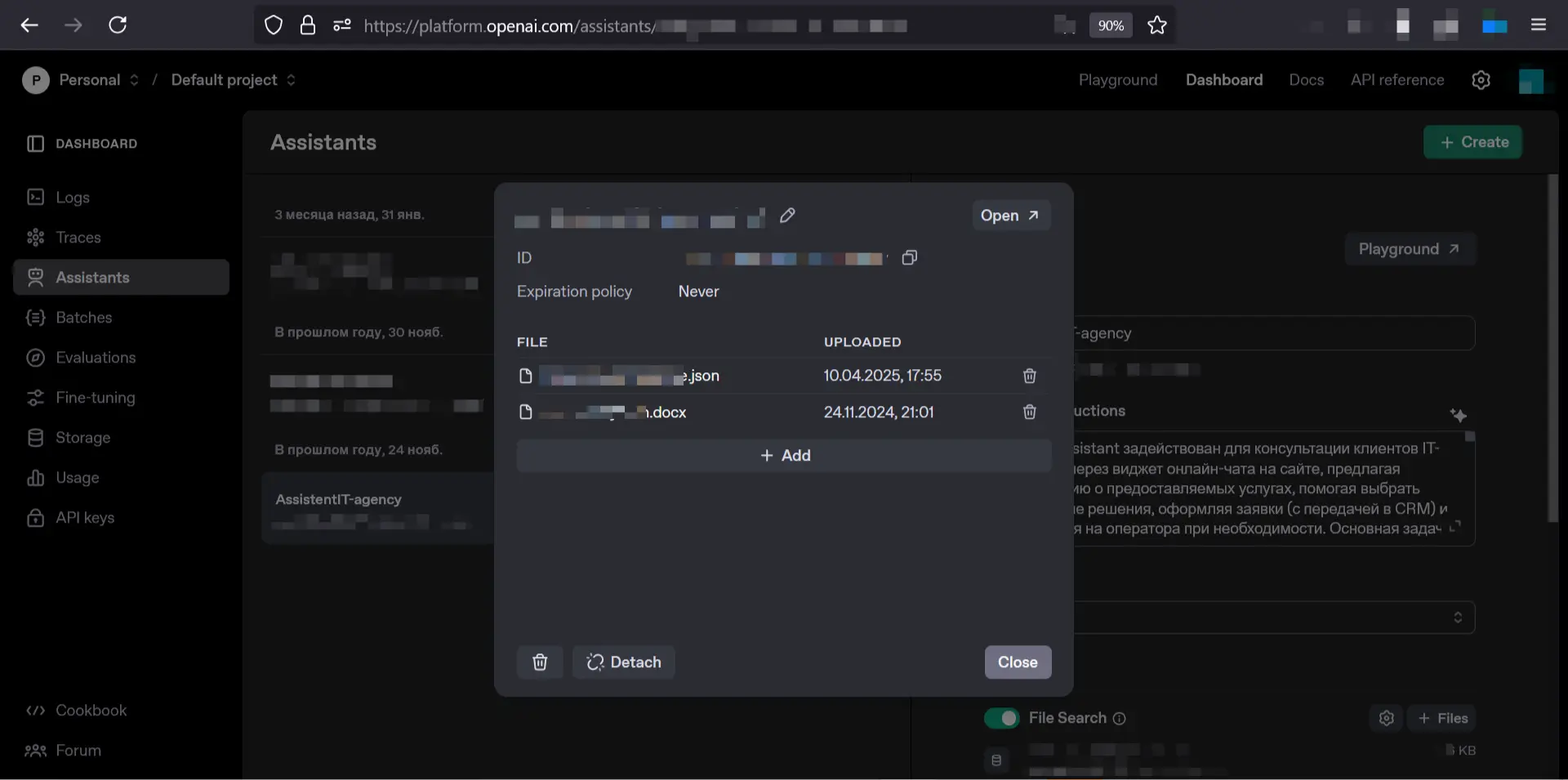Open the Forum link
Viewport: 1568px width, 780px height.
(x=64, y=751)
